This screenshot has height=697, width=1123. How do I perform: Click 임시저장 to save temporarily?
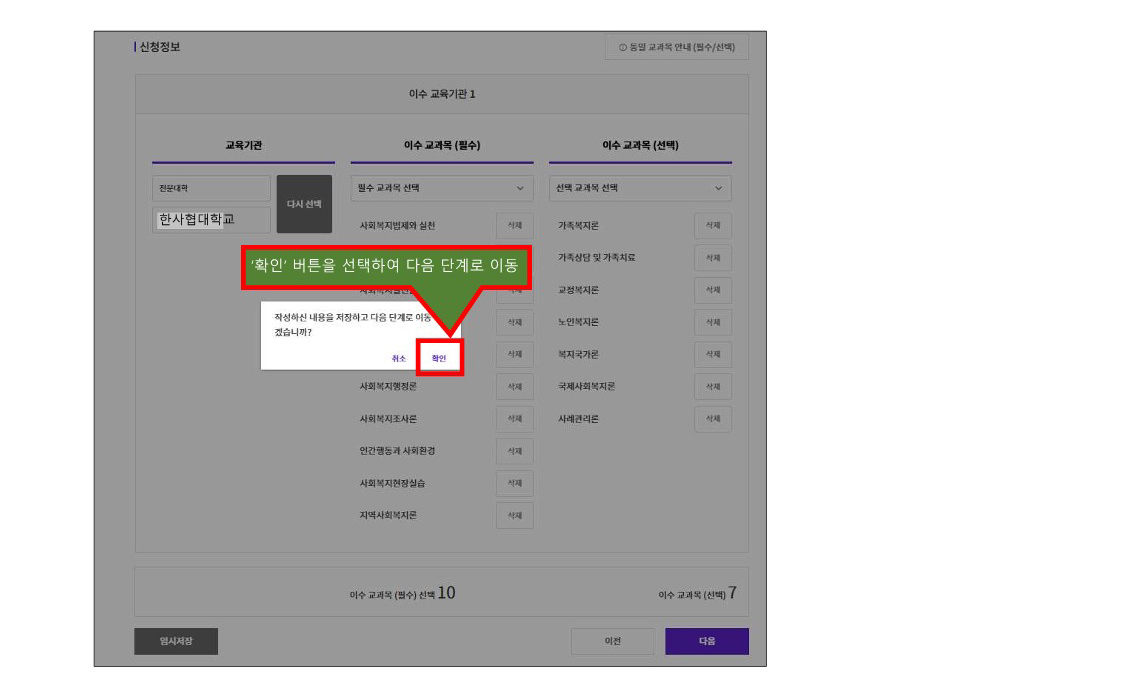(176, 641)
